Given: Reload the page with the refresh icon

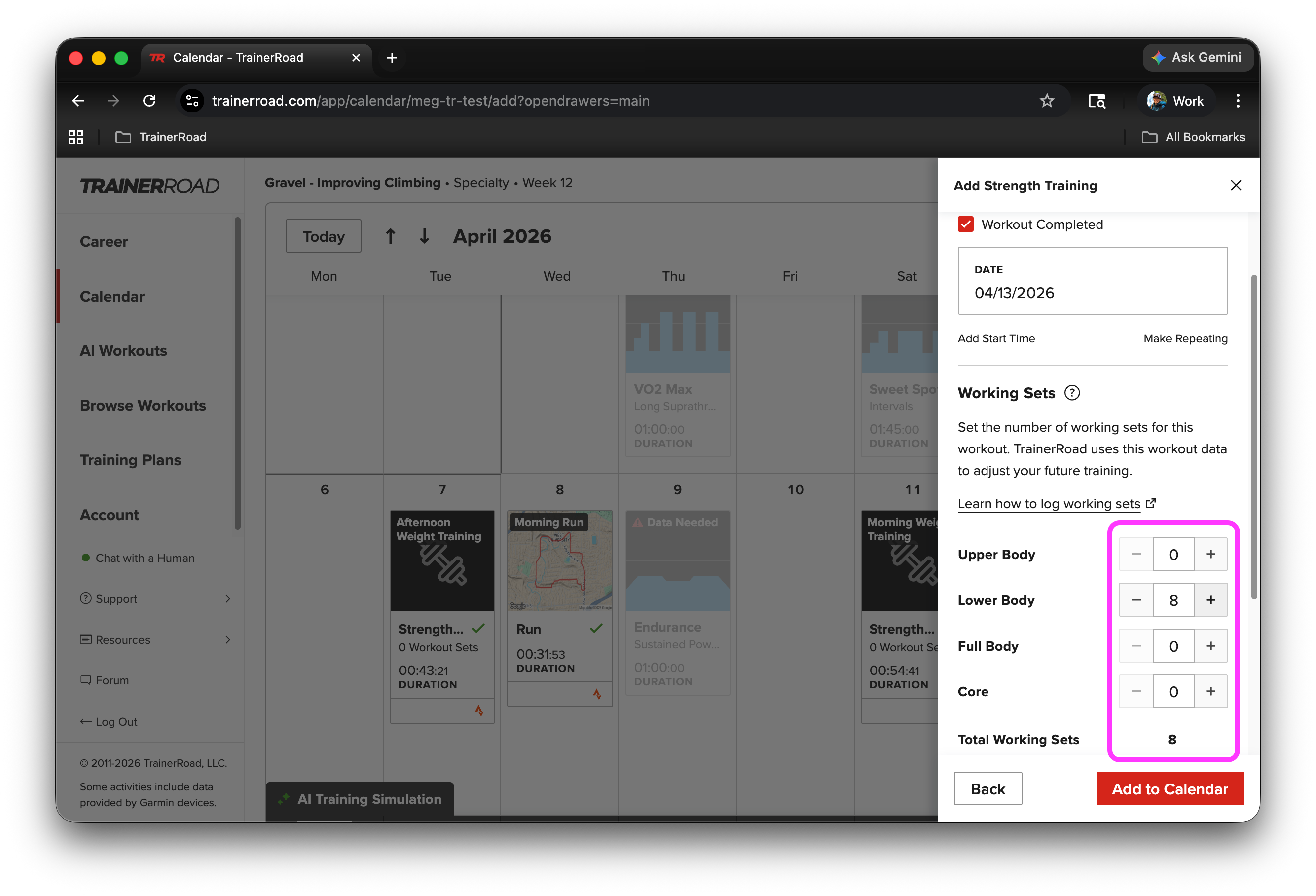Looking at the screenshot, I should click(149, 101).
